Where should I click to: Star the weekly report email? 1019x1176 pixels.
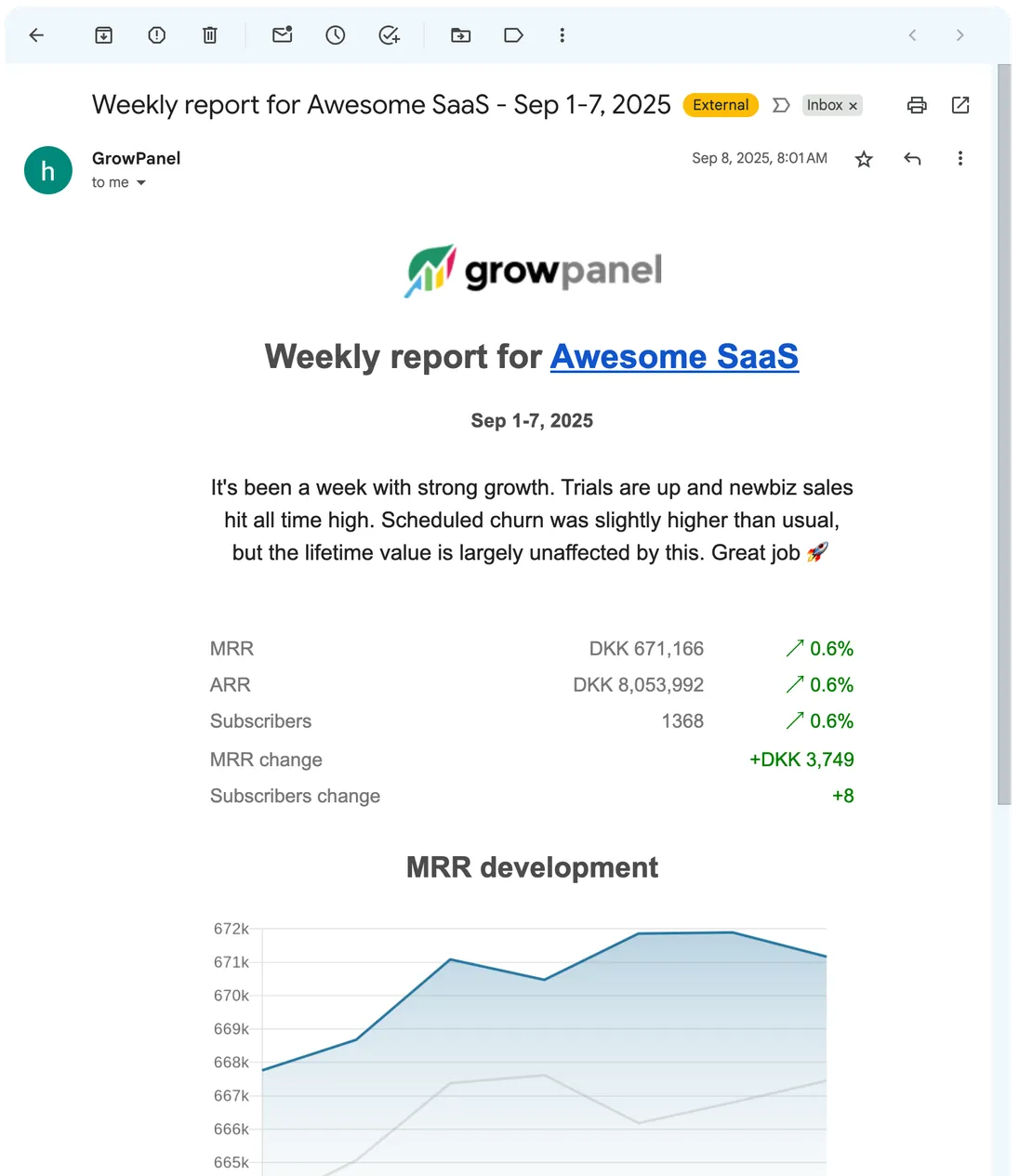point(864,158)
